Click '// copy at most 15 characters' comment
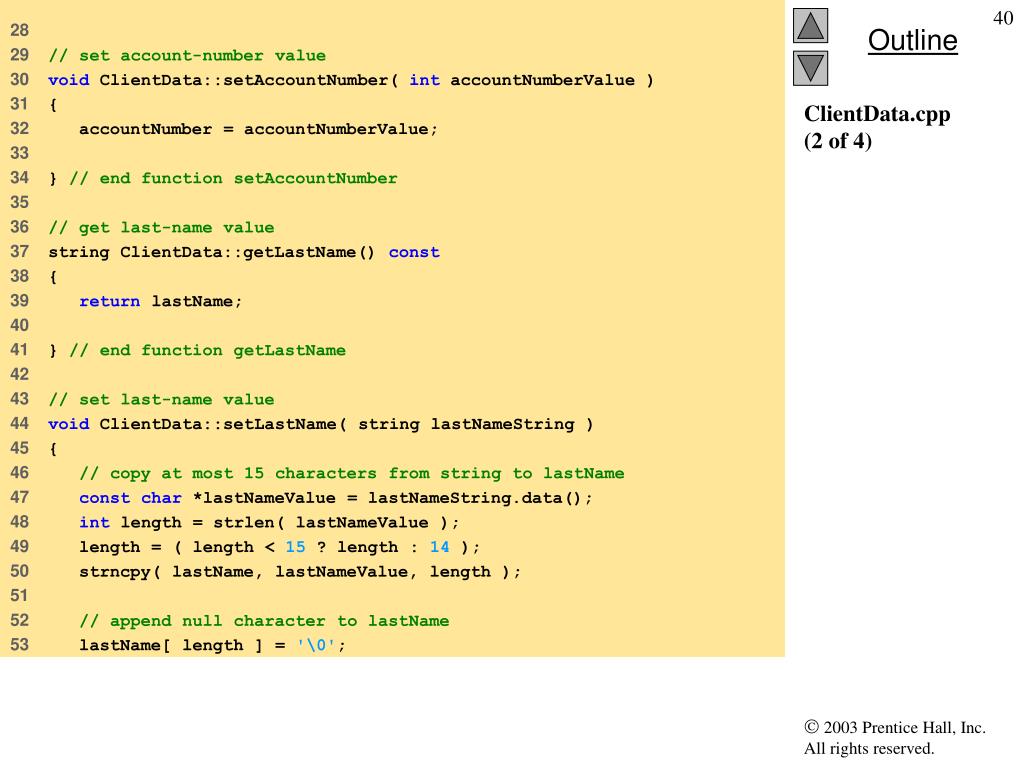1024x768 pixels. pyautogui.click(x=351, y=473)
